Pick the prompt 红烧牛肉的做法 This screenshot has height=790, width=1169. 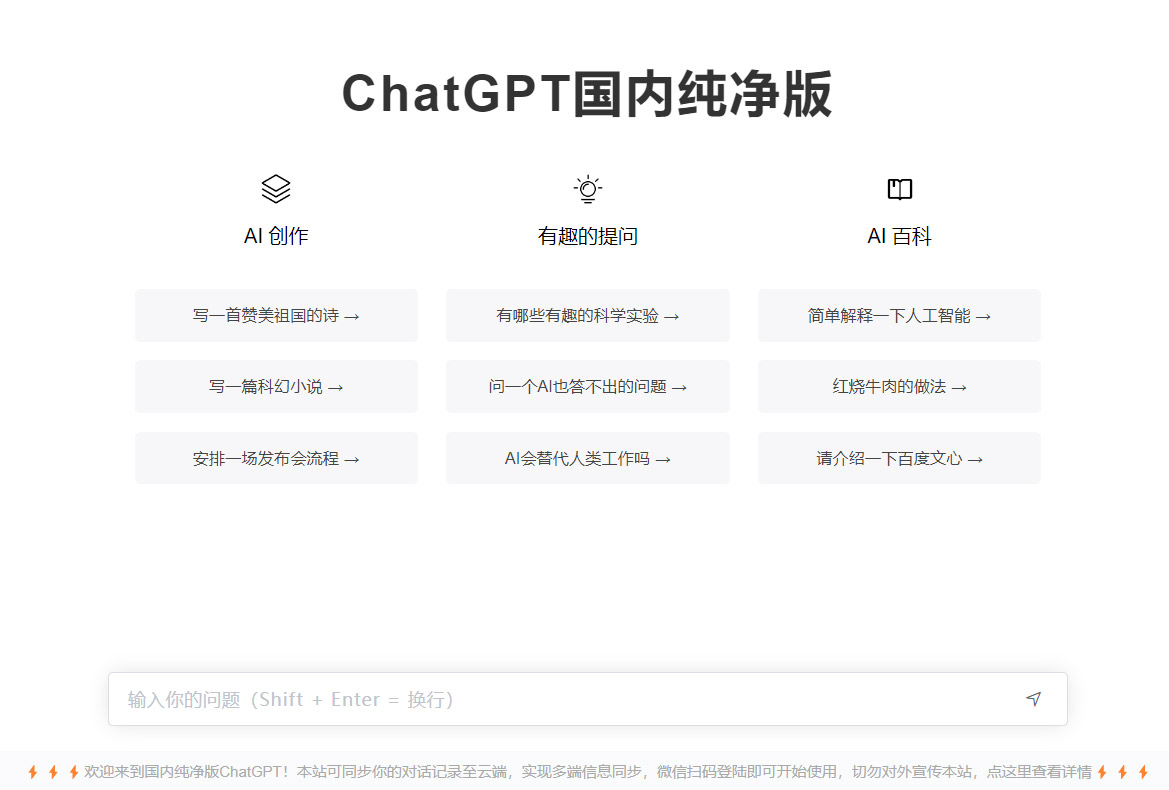899,387
